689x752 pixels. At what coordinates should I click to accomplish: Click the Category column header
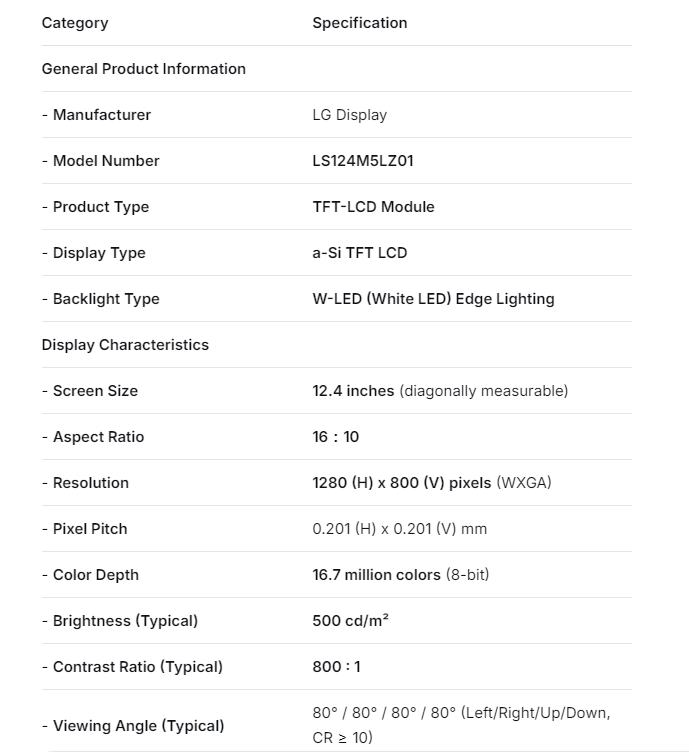[75, 23]
